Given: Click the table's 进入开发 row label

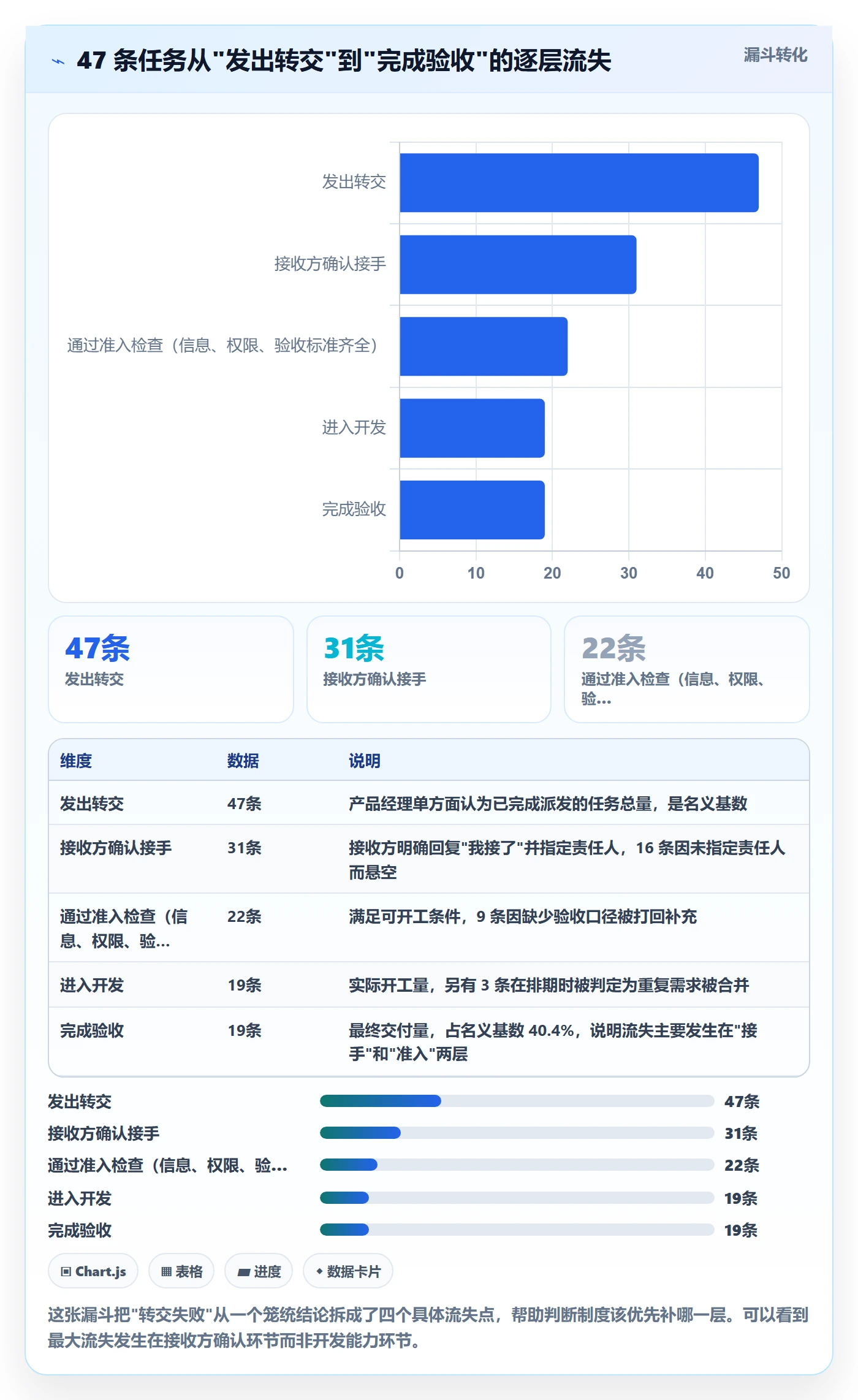Looking at the screenshot, I should (92, 985).
